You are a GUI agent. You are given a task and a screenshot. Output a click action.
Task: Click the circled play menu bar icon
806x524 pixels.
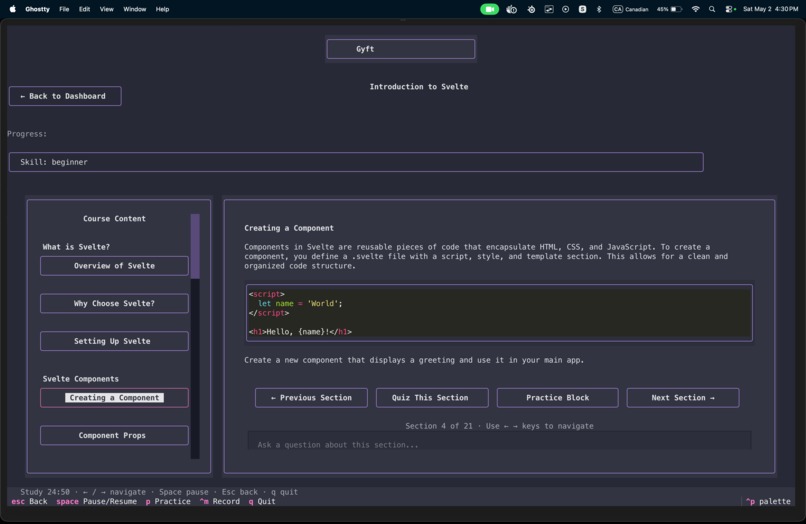click(565, 9)
